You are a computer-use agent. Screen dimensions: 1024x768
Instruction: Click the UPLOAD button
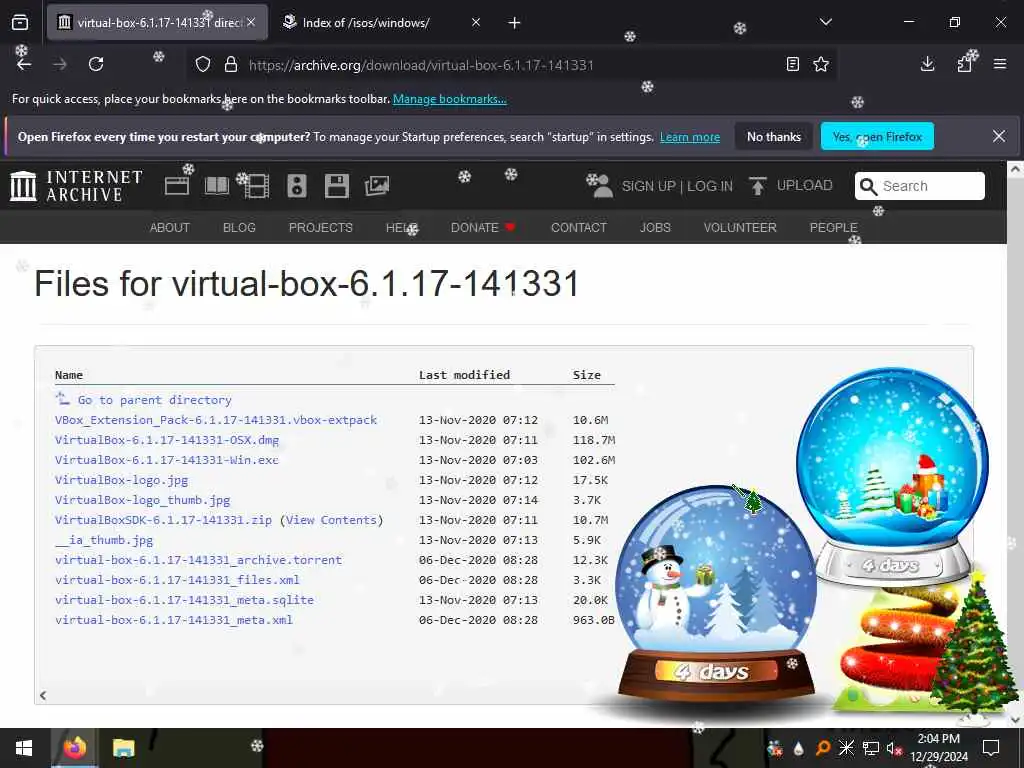tap(791, 186)
